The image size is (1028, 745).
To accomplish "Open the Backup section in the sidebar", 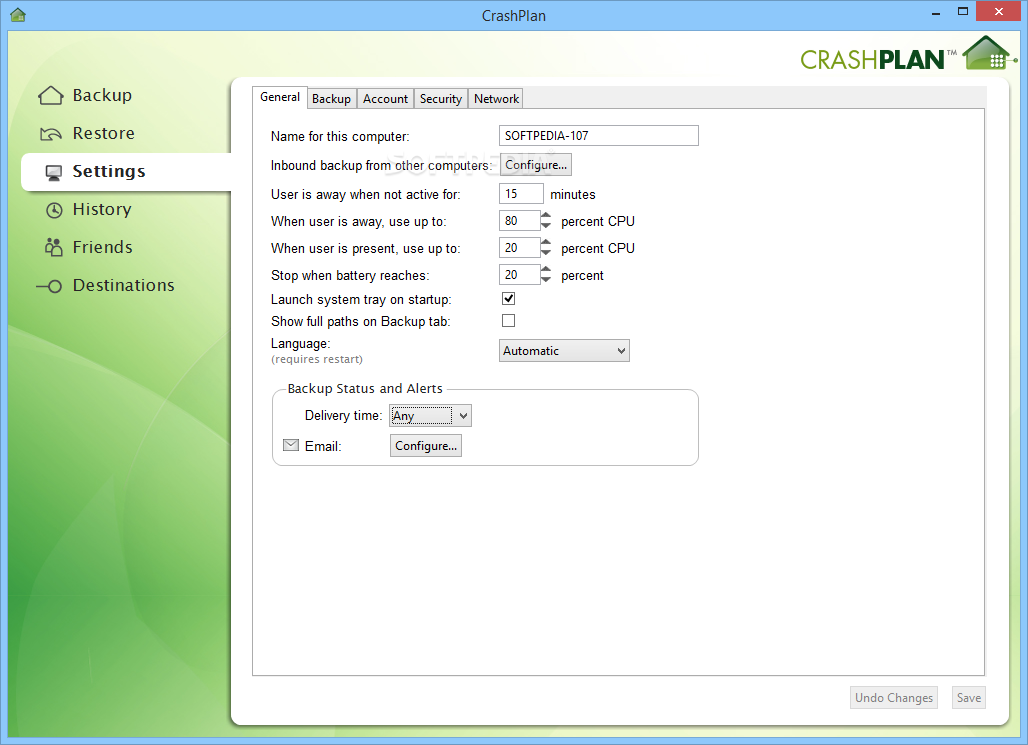I will click(102, 96).
